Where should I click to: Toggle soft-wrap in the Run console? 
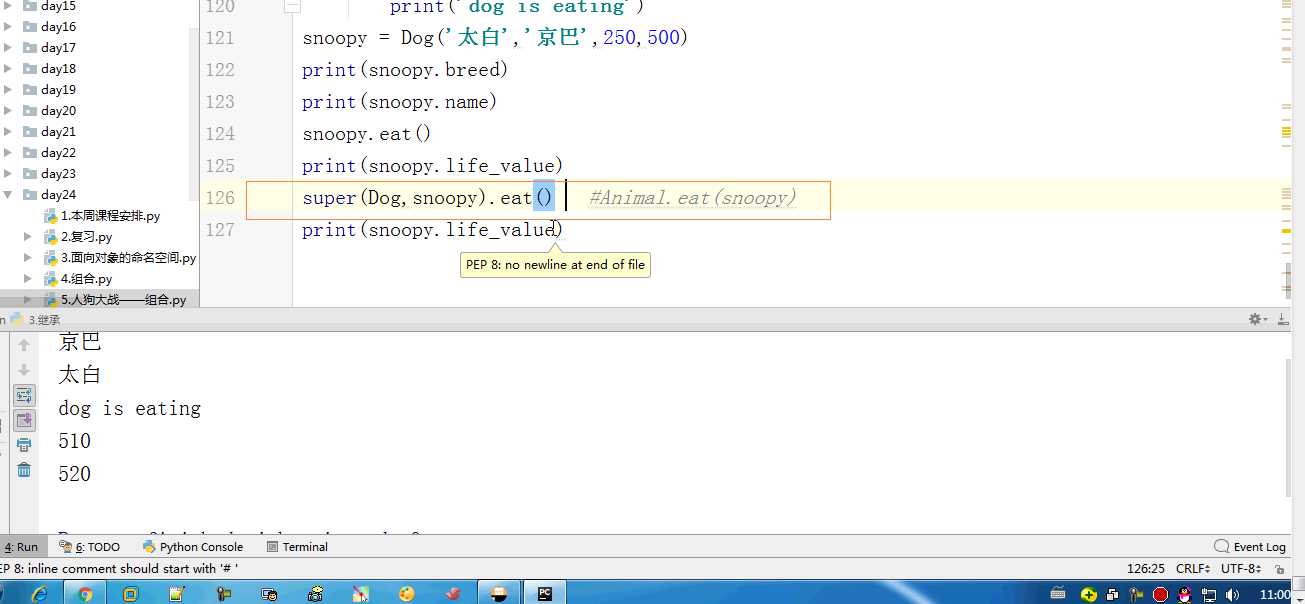[x=24, y=395]
